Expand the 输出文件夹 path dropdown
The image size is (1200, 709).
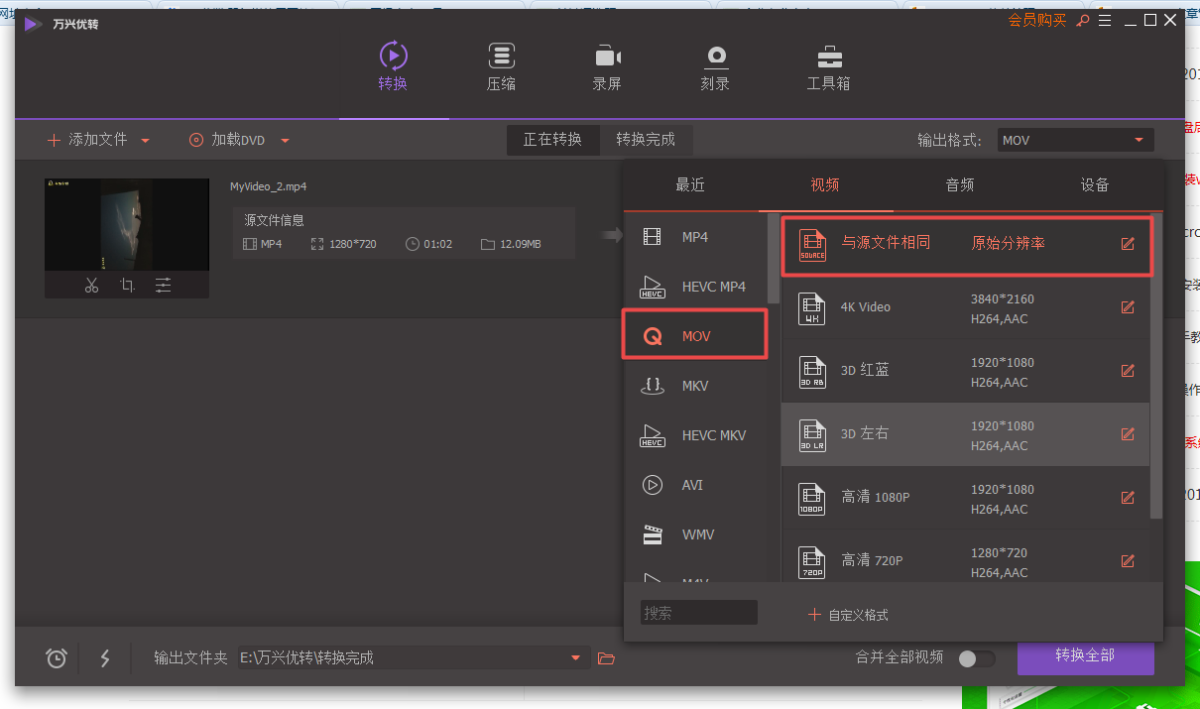(576, 658)
